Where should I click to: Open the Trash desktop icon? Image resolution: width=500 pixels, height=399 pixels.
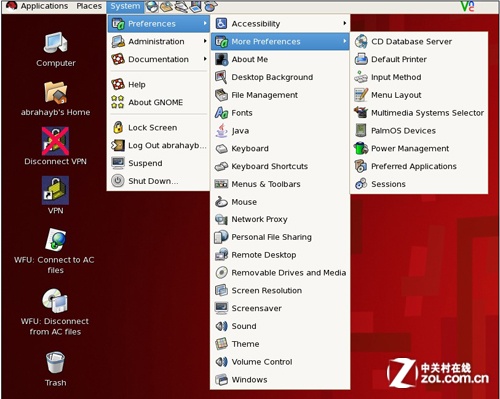pos(55,362)
